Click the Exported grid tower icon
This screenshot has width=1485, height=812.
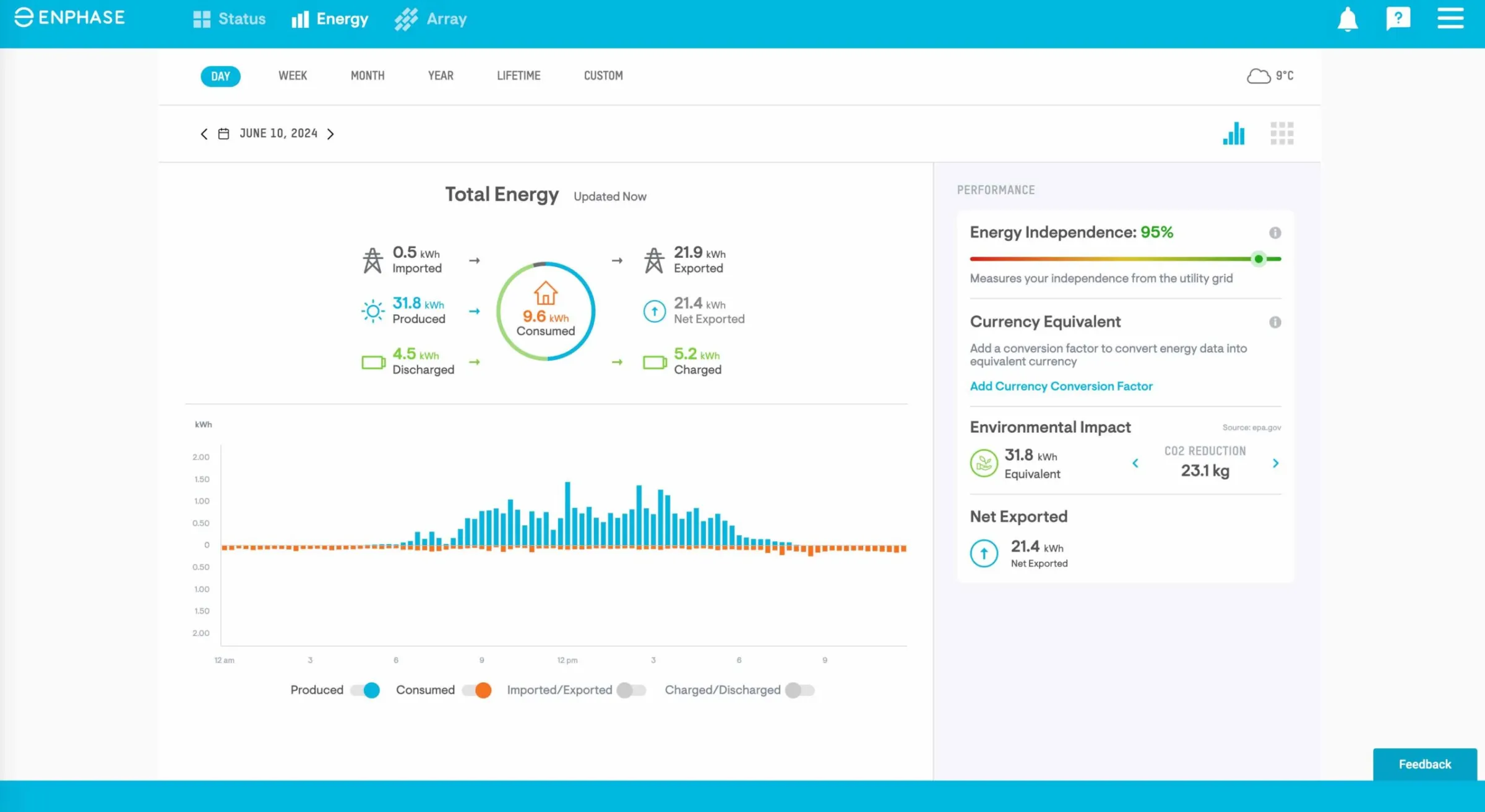click(x=654, y=260)
